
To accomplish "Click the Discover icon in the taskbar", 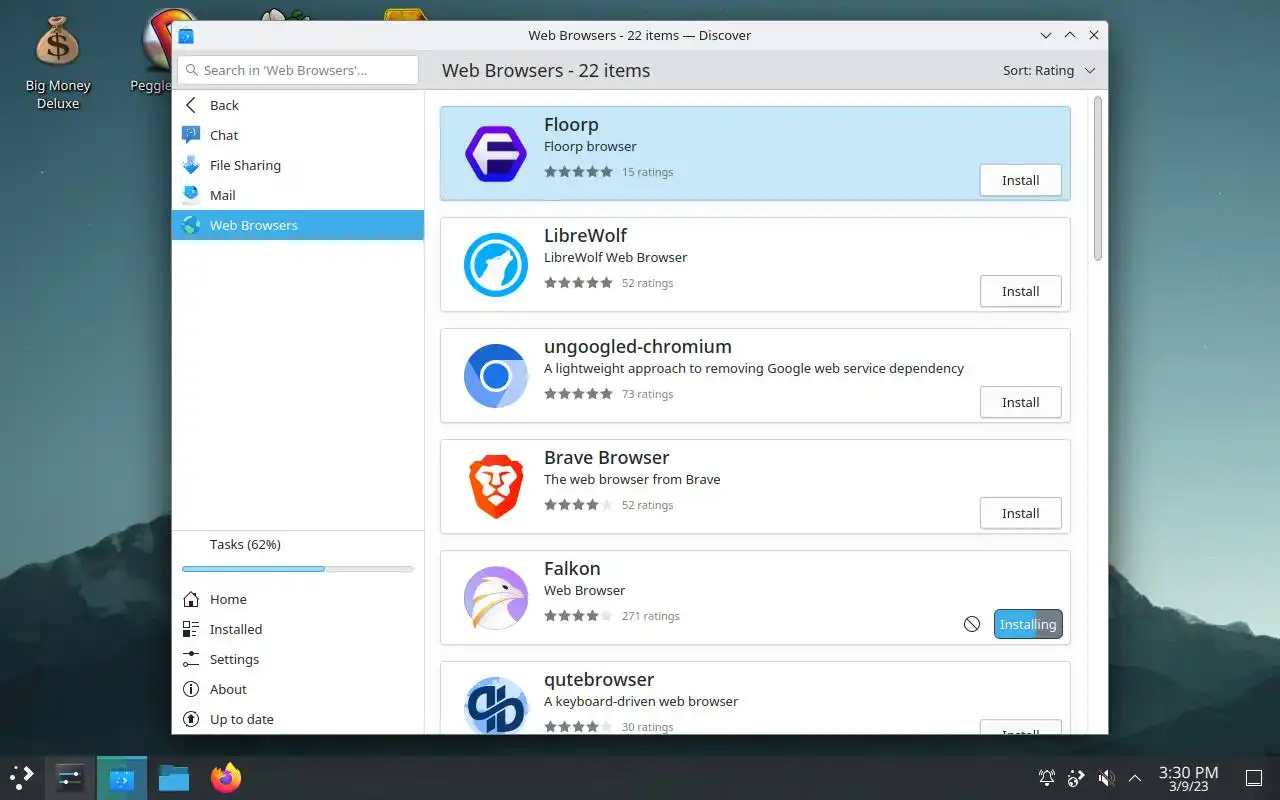I will click(122, 777).
